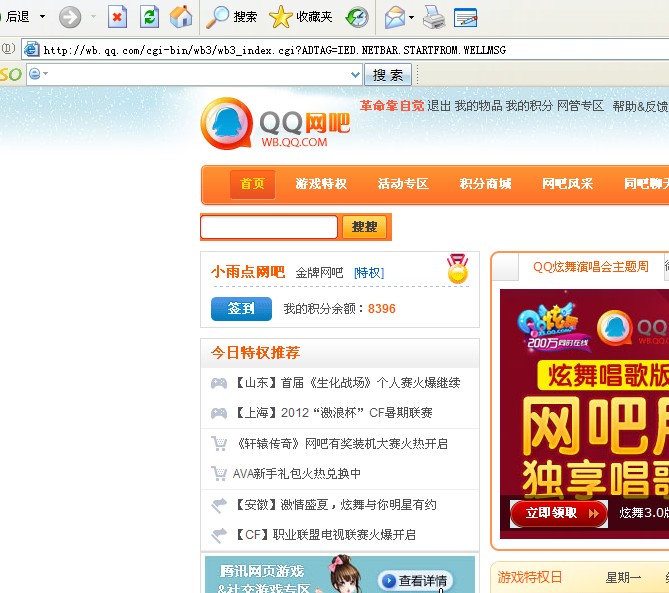Open 网管专区 link
Viewport: 669px width, 593px height.
581,105
